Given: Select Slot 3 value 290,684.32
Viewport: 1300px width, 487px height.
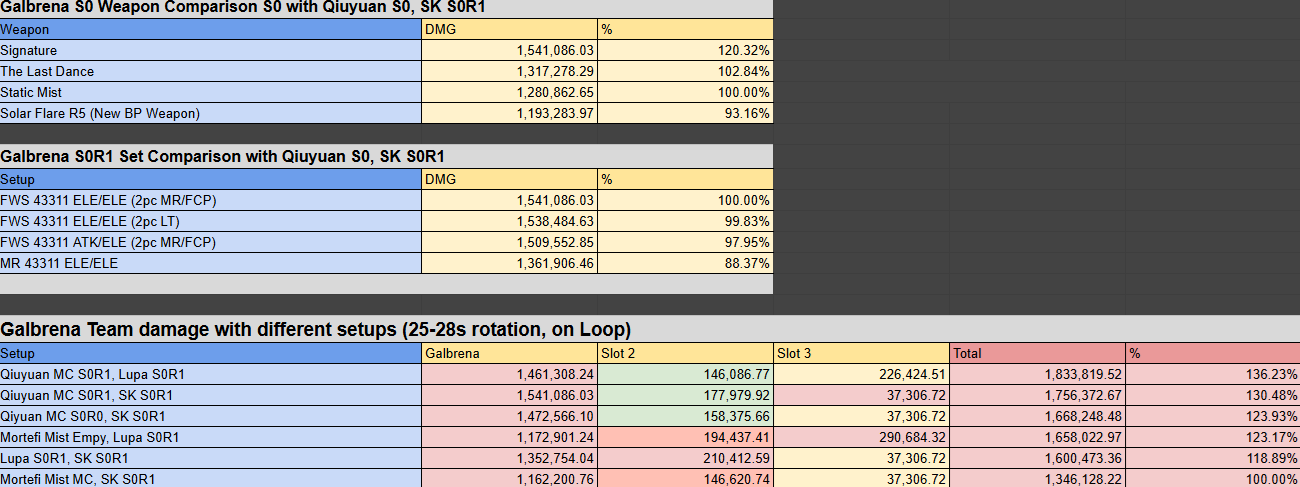Looking at the screenshot, I should pyautogui.click(x=861, y=437).
